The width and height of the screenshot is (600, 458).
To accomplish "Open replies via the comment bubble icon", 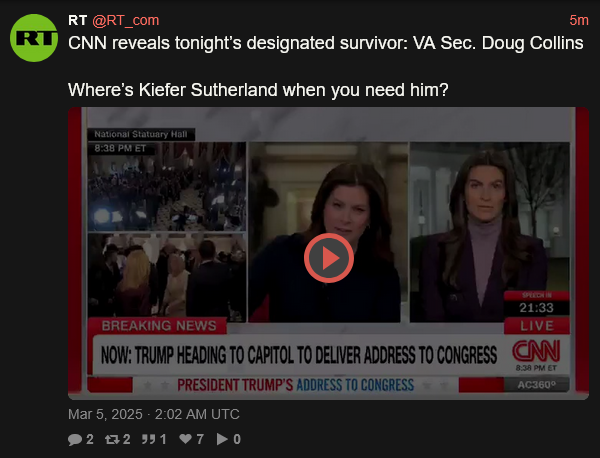I will tap(75, 439).
